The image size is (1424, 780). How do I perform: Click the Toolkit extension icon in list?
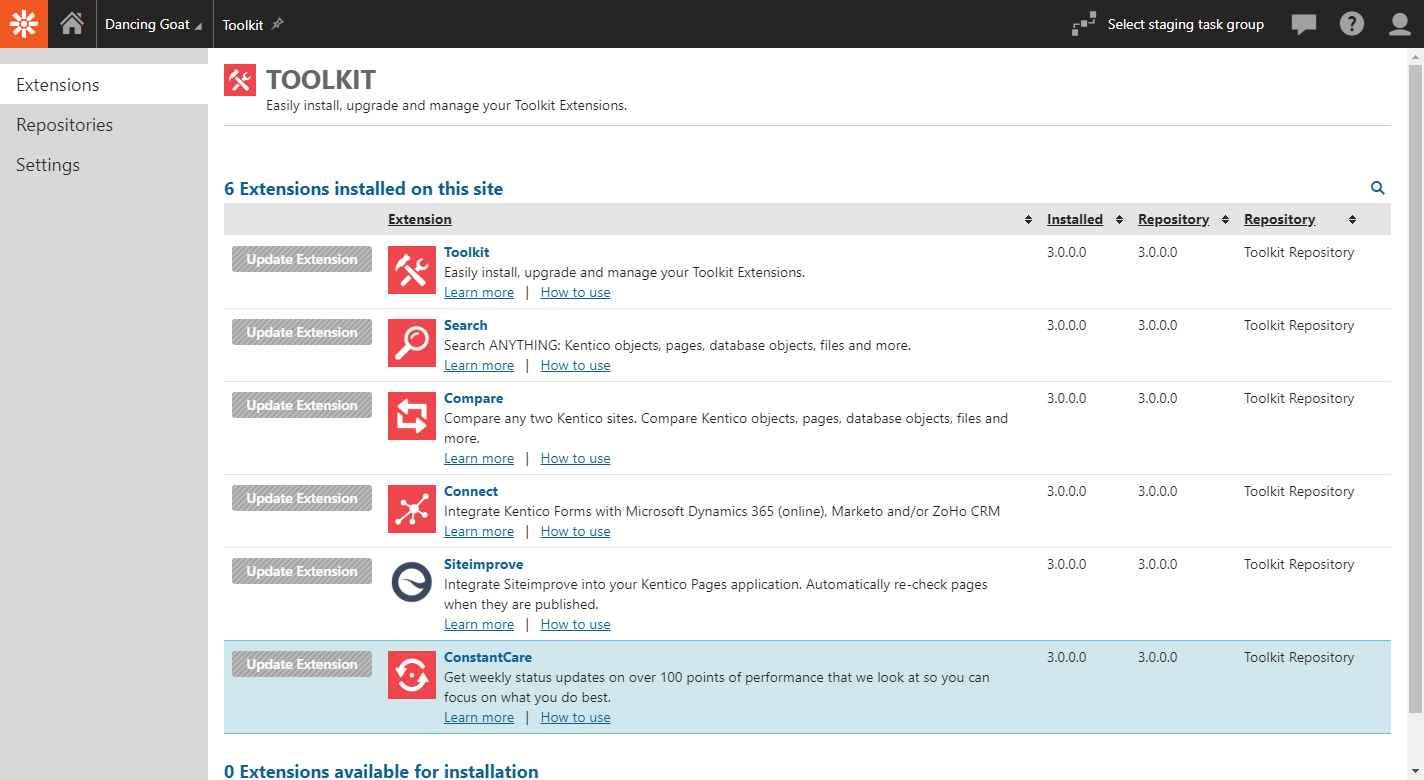[x=412, y=271]
